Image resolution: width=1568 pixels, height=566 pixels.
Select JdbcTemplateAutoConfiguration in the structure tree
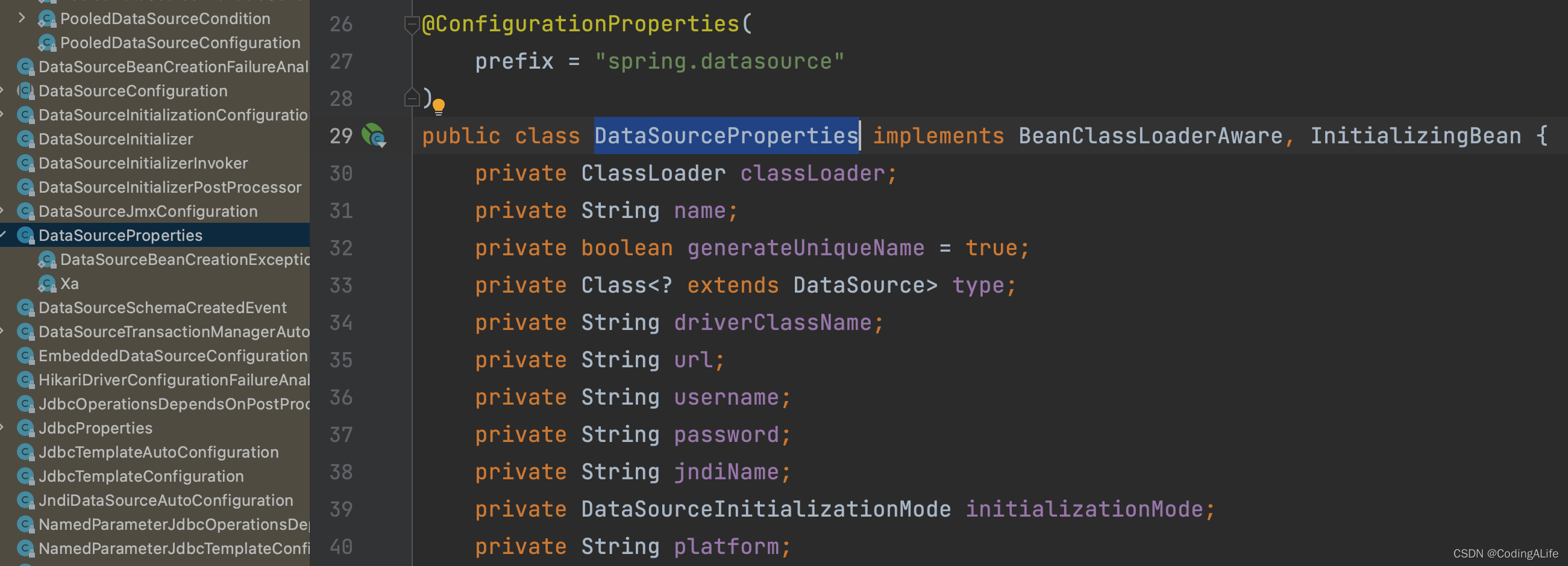pyautogui.click(x=158, y=452)
